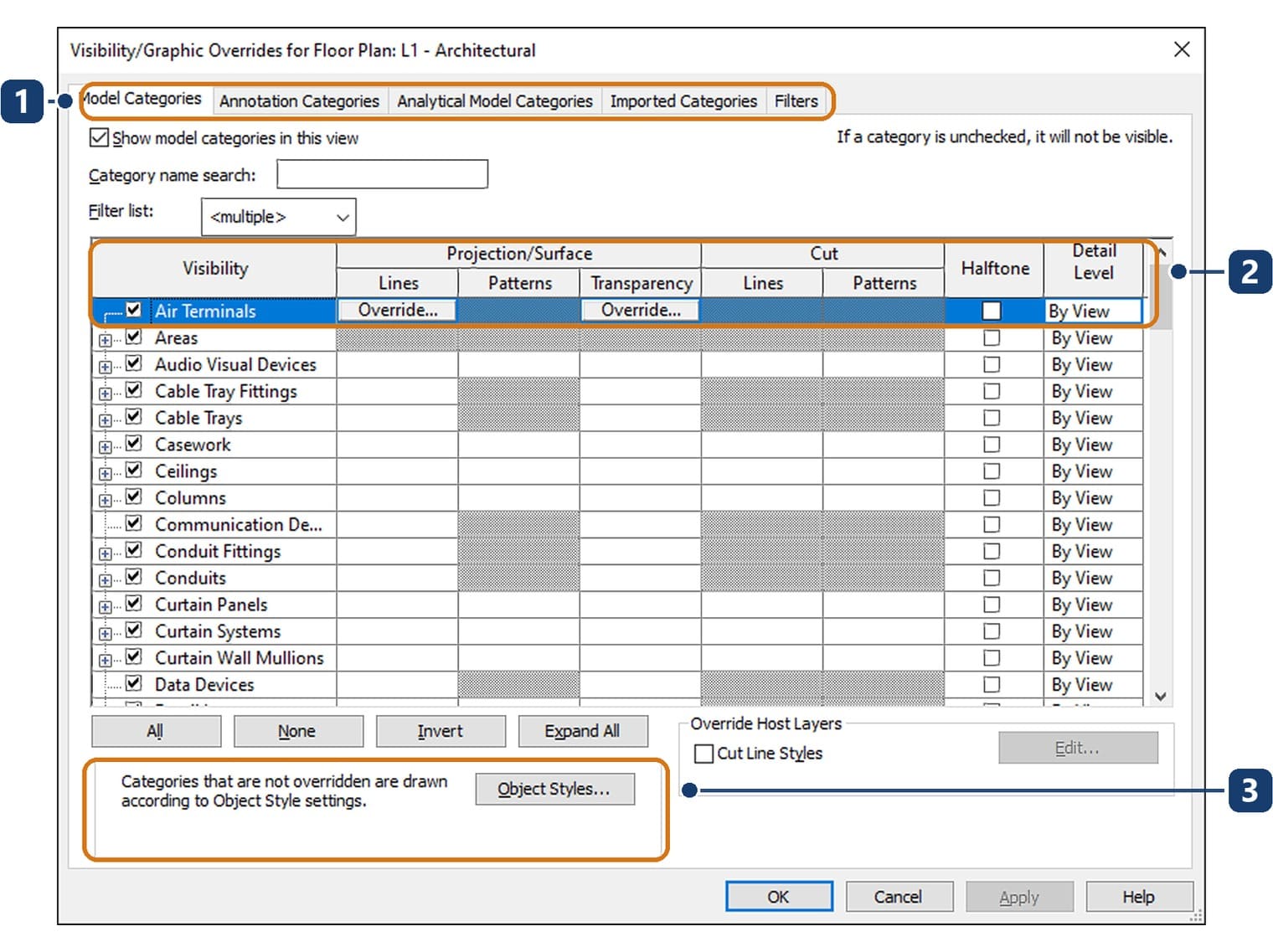
Task: Toggle Halftone checkbox for Air Terminals
Action: coord(992,311)
